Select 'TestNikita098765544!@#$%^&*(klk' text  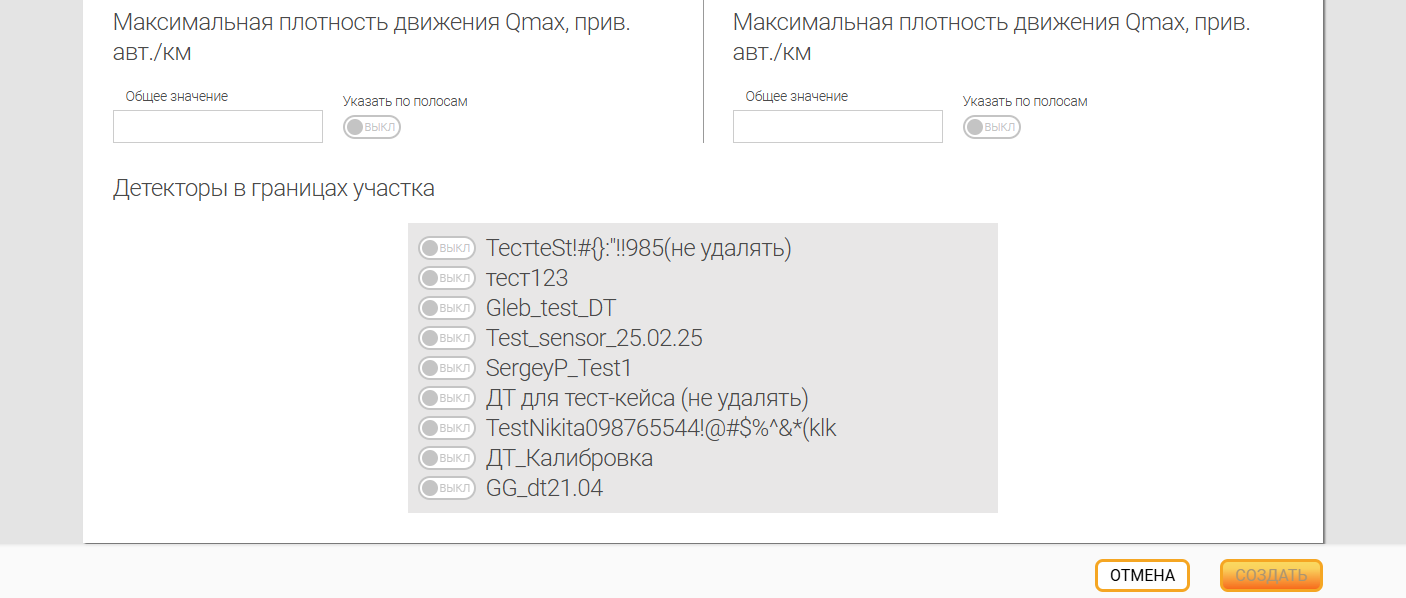coord(661,428)
